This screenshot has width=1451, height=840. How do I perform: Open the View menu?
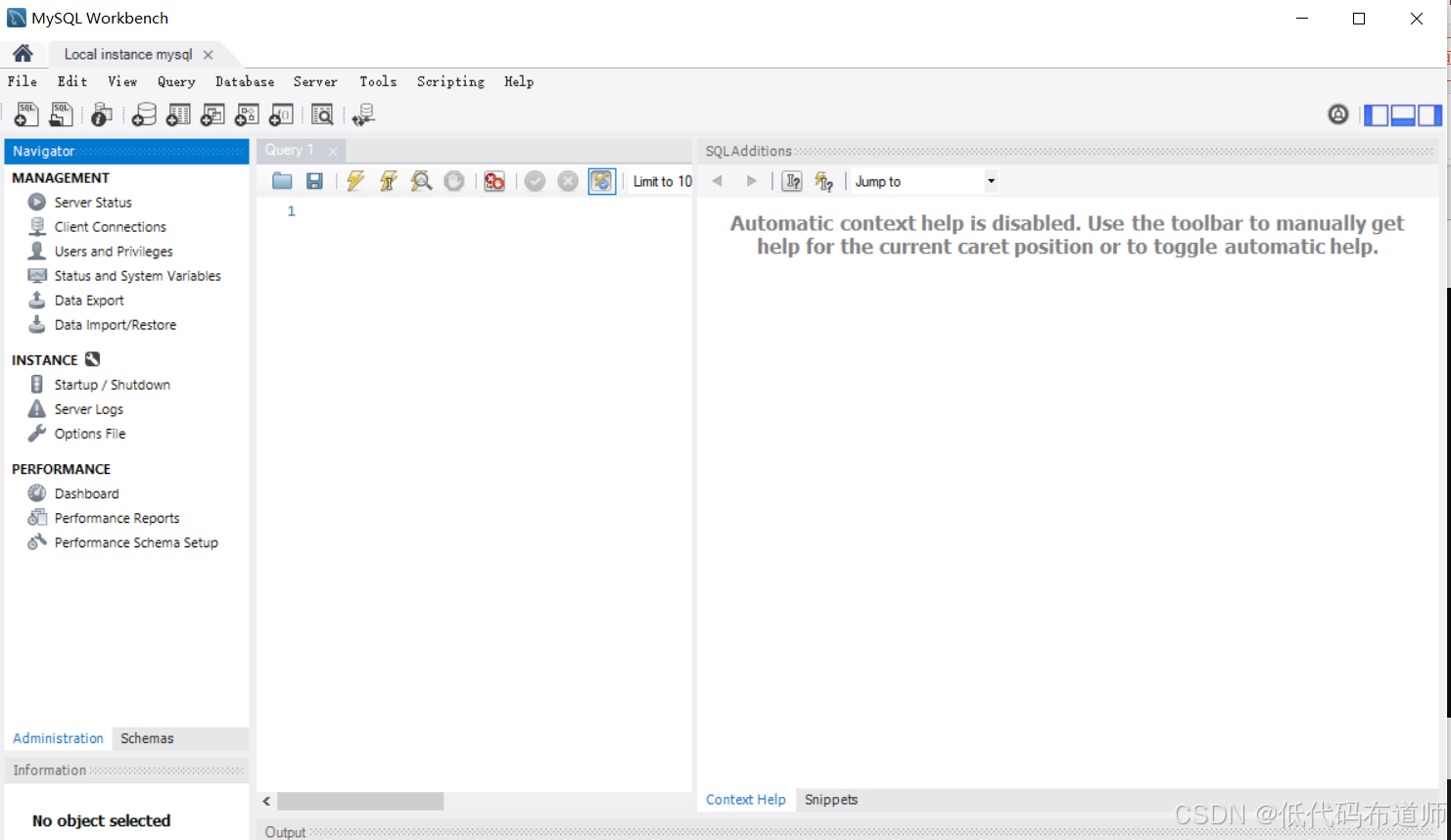pyautogui.click(x=122, y=81)
